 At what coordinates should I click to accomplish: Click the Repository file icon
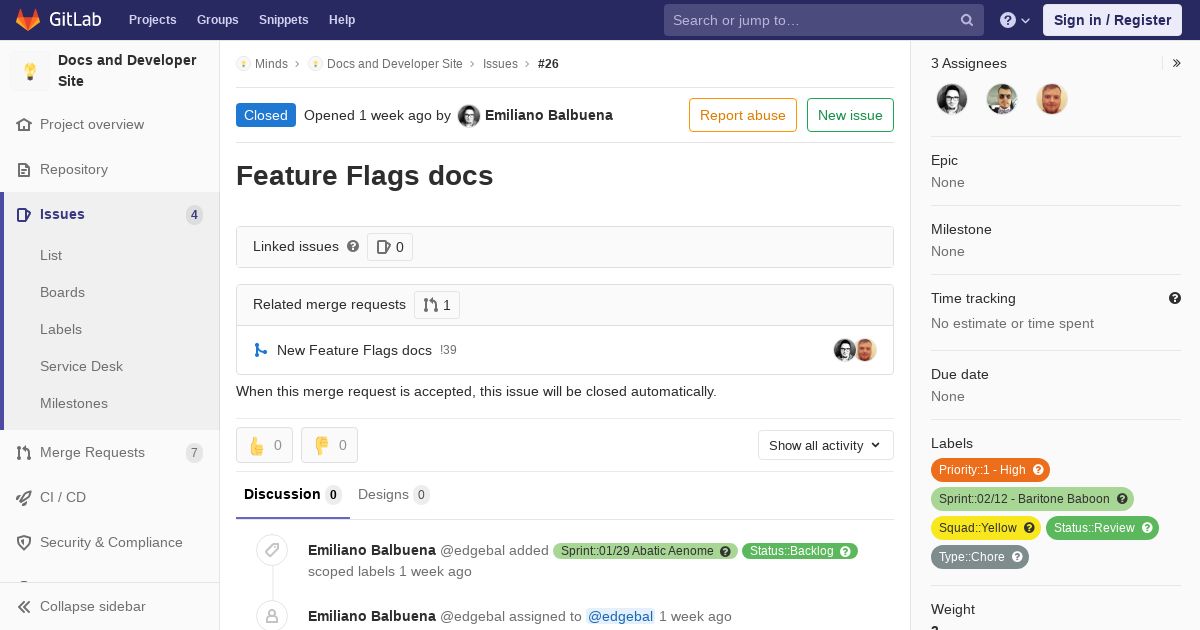pyautogui.click(x=24, y=170)
